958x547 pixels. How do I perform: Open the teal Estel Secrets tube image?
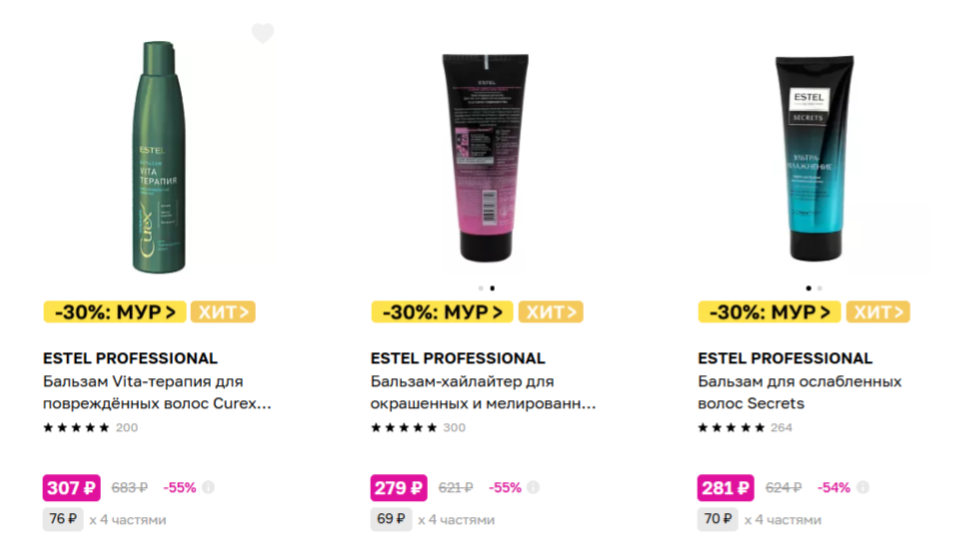[x=814, y=158]
